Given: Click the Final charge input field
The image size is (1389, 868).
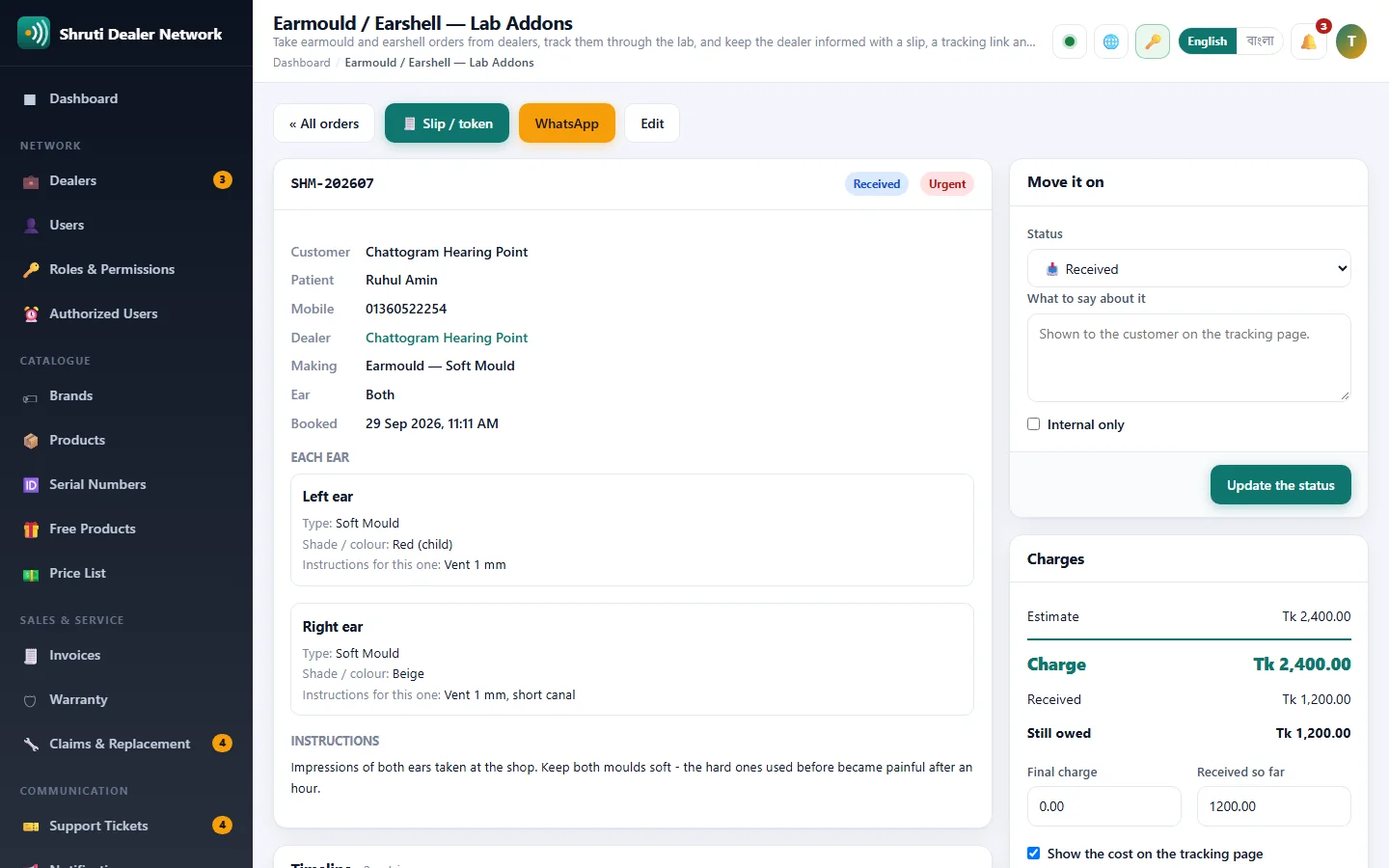Looking at the screenshot, I should [x=1104, y=806].
